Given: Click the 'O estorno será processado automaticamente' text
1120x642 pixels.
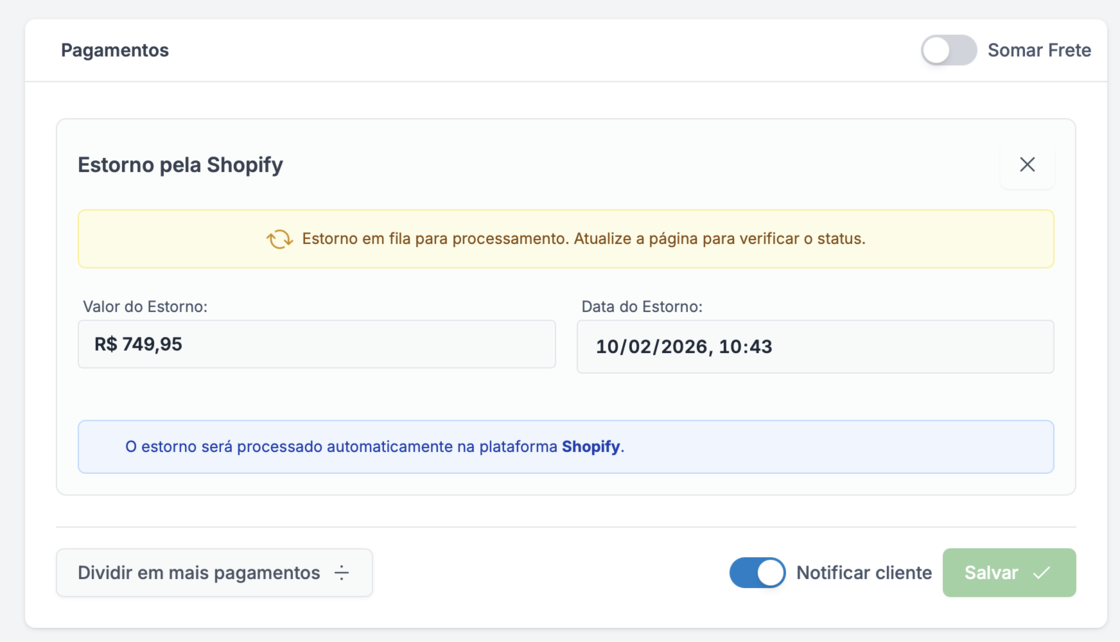Looking at the screenshot, I should click(x=340, y=447).
